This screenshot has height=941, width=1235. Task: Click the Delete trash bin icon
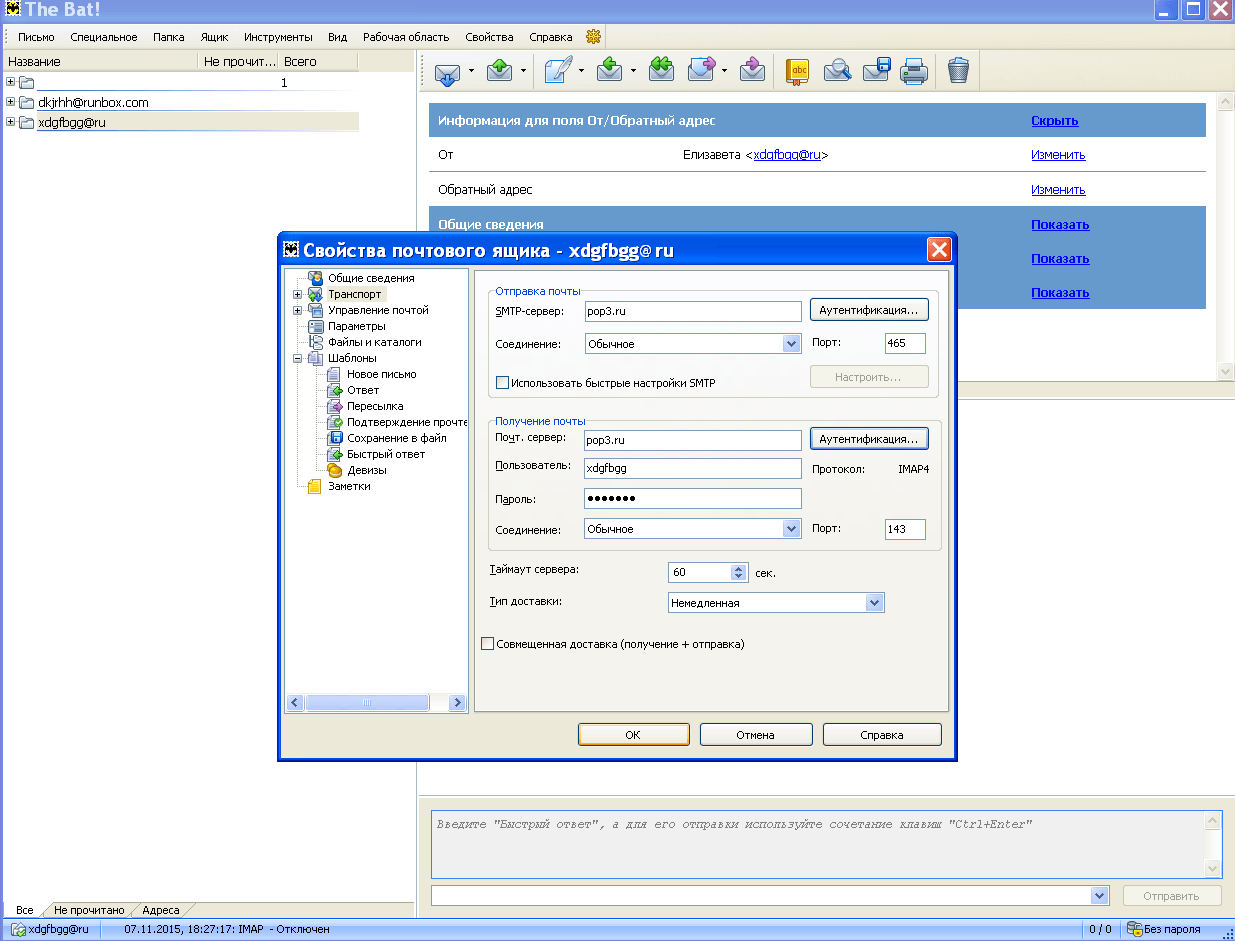click(958, 71)
